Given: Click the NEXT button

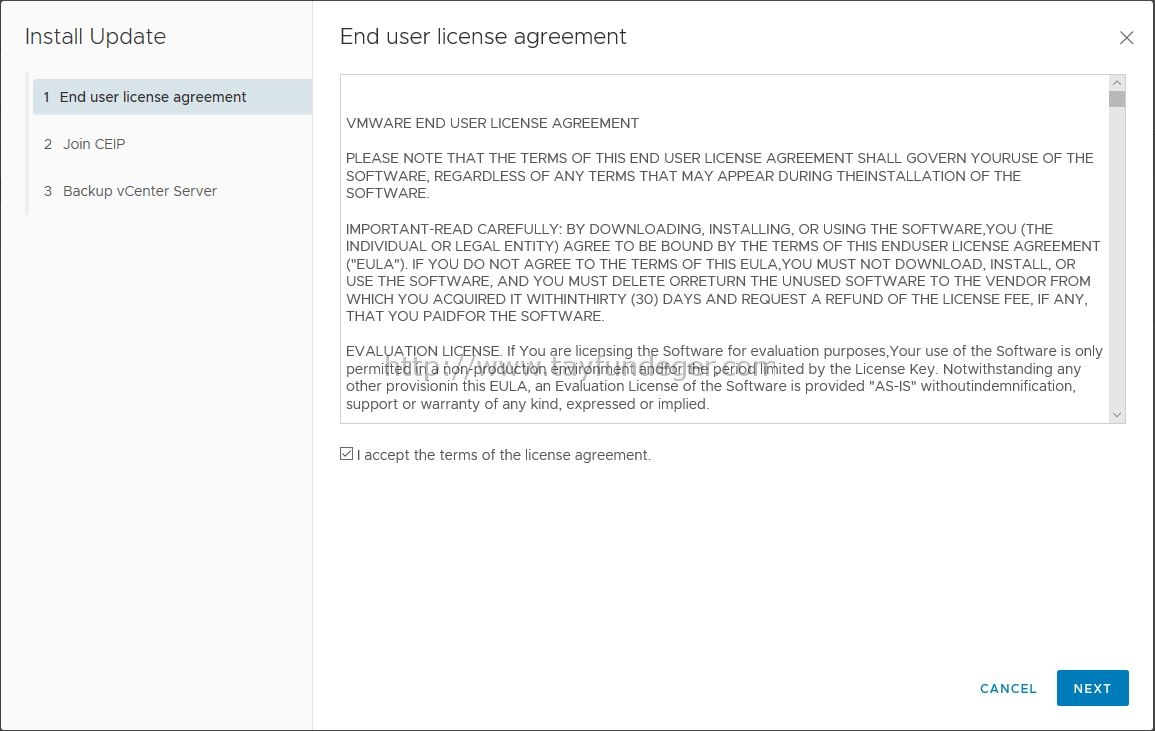Looking at the screenshot, I should click(1092, 688).
